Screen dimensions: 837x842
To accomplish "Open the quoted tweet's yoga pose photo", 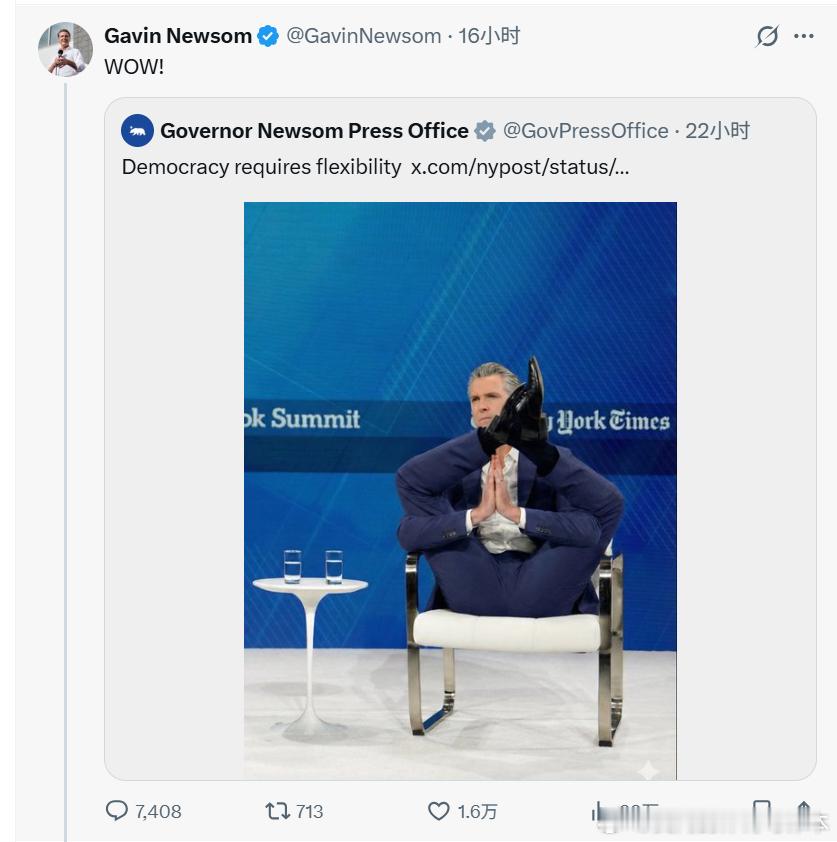I will pos(460,490).
